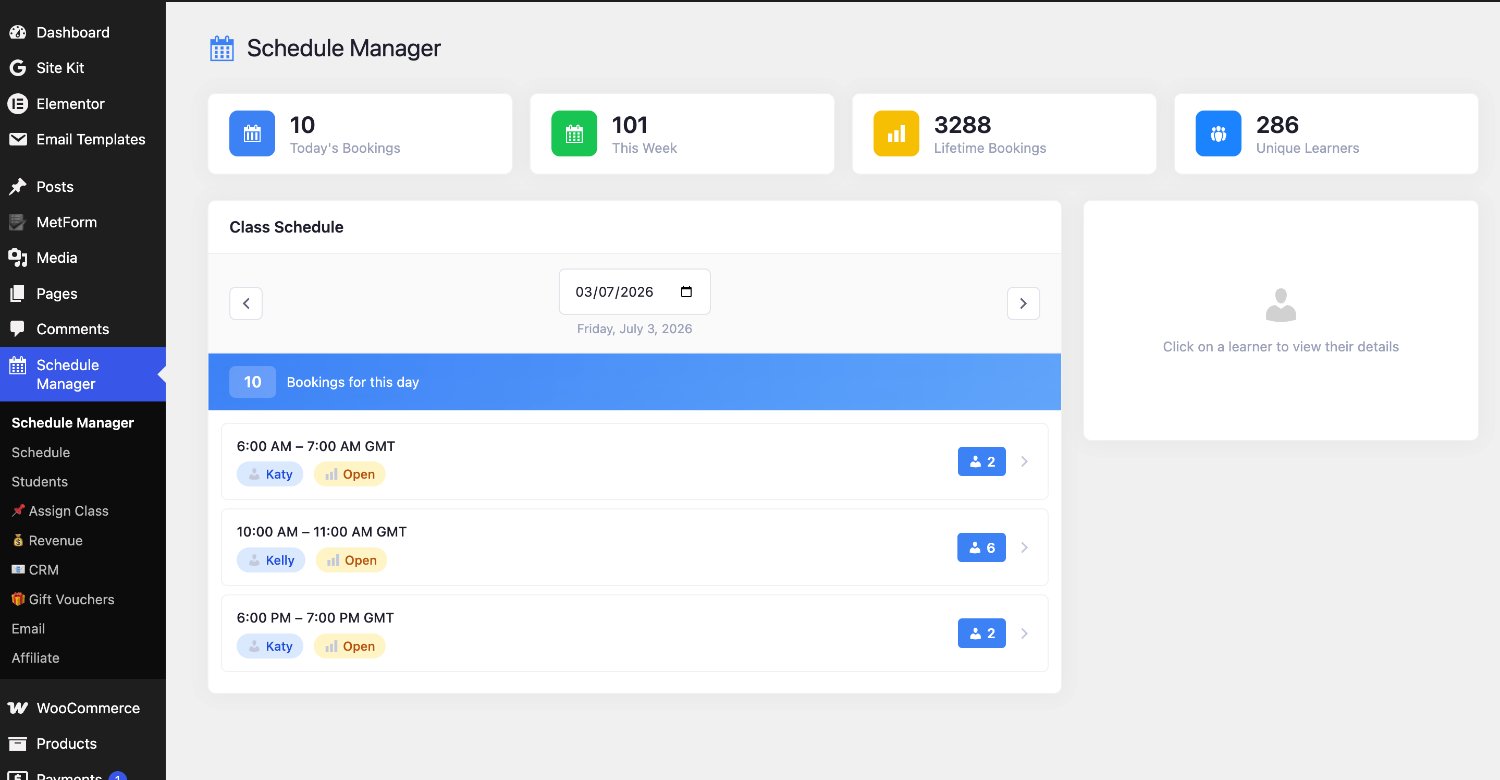Open the Affiliate submenu link
Screen dimensions: 1500x780
(x=36, y=658)
